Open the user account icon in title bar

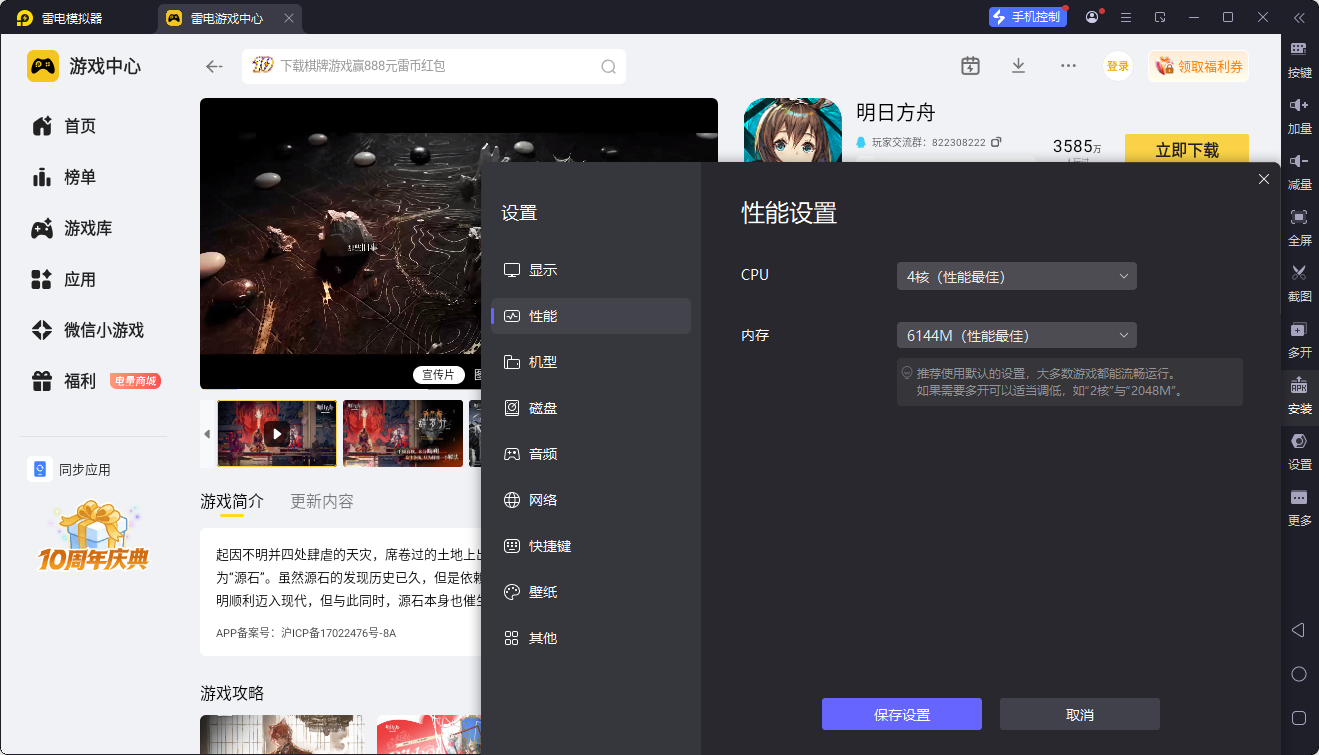click(1092, 17)
